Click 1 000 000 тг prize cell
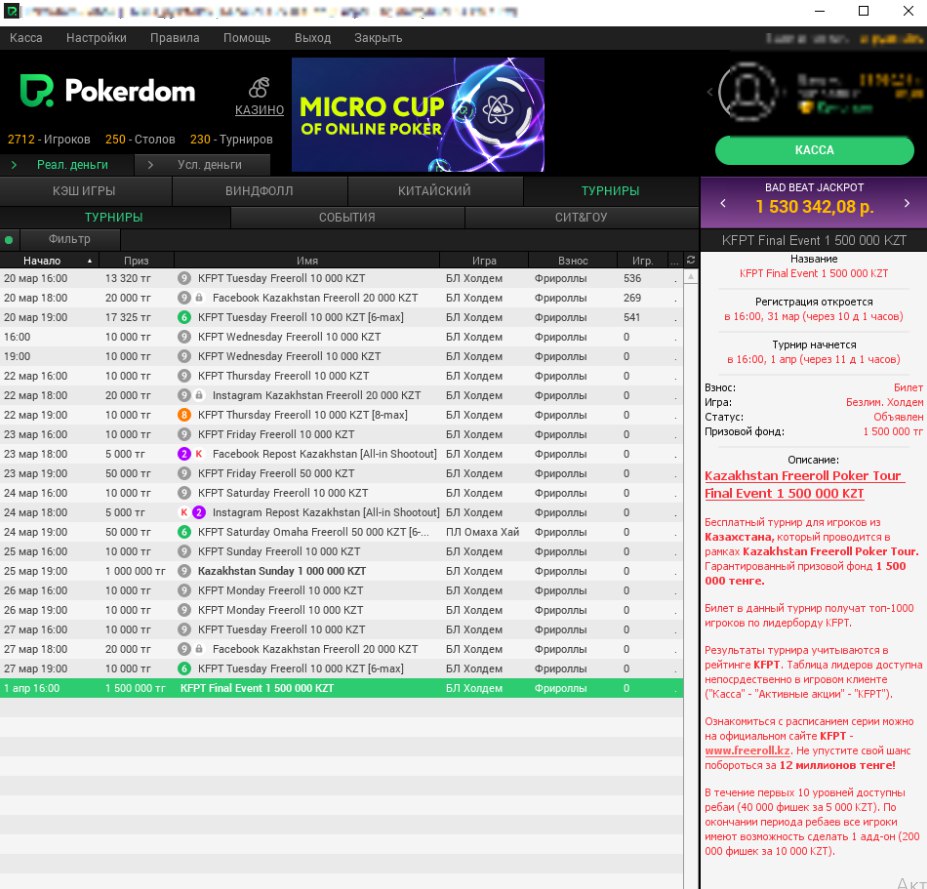 [135, 571]
